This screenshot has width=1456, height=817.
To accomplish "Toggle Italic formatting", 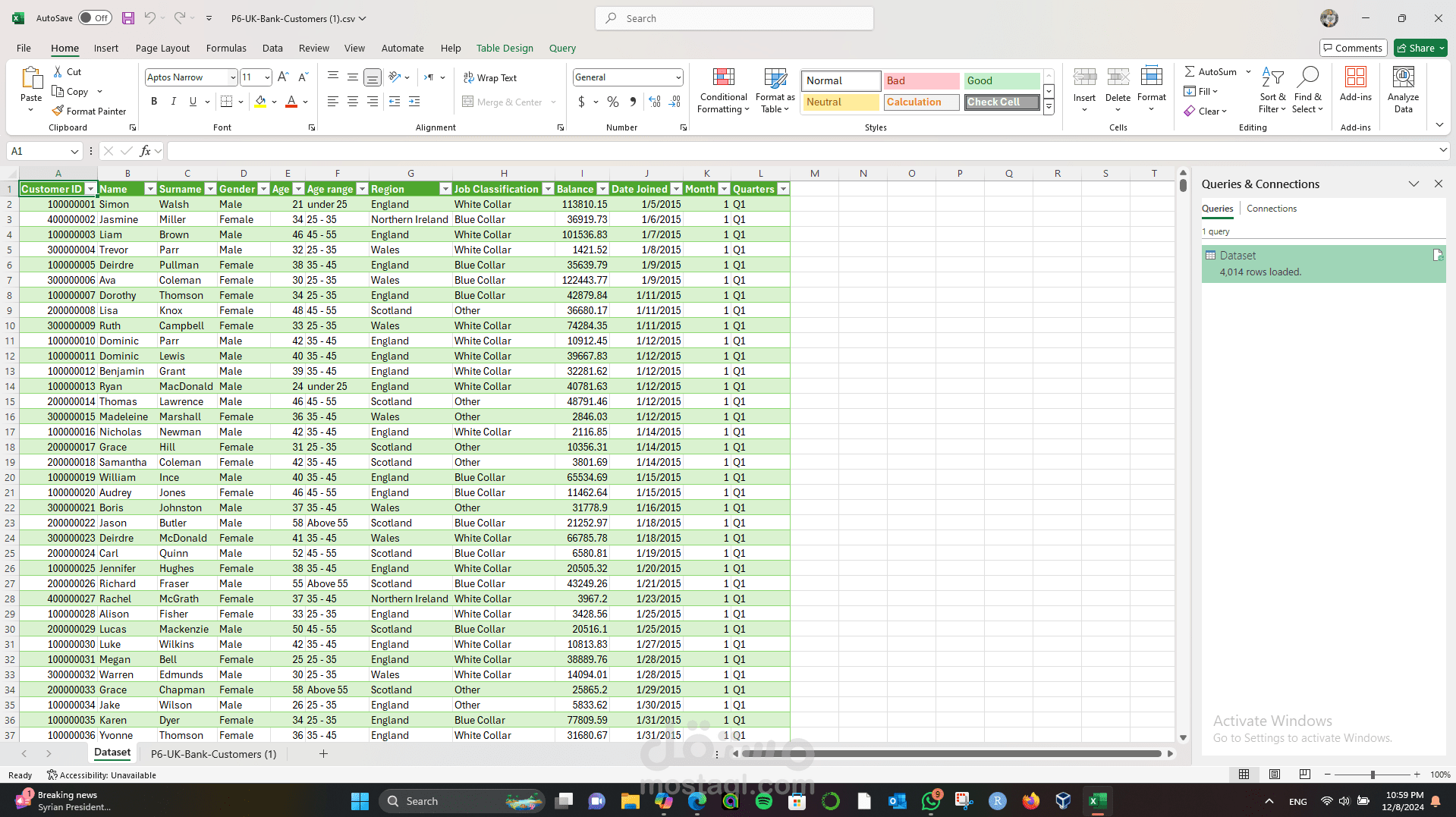I will tap(174, 101).
